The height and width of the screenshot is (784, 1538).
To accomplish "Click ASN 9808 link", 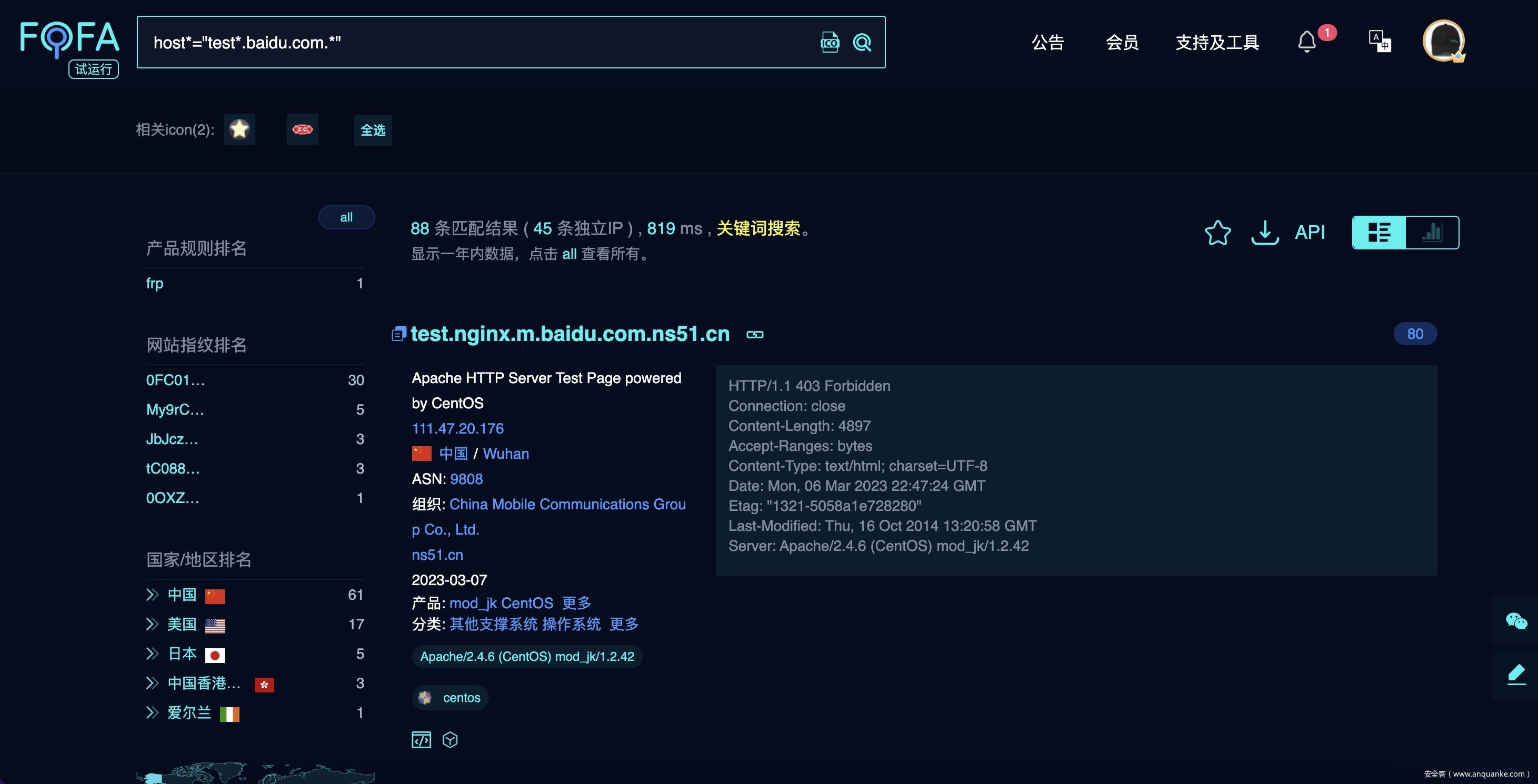I will click(x=466, y=479).
